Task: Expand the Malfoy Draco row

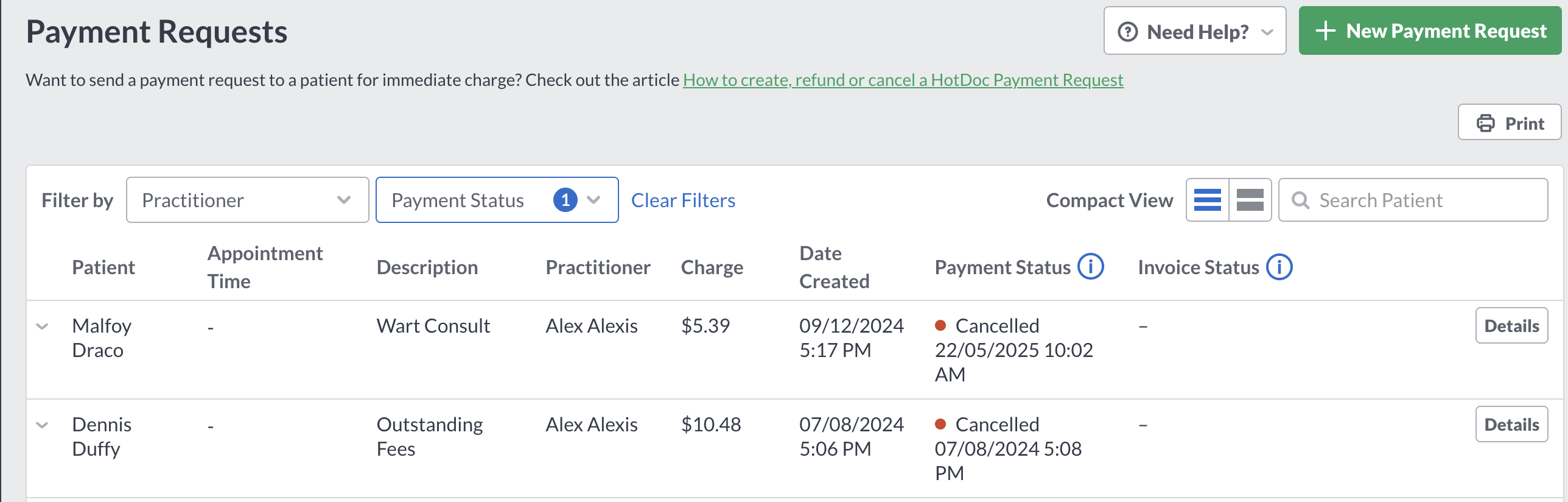Action: 42,327
